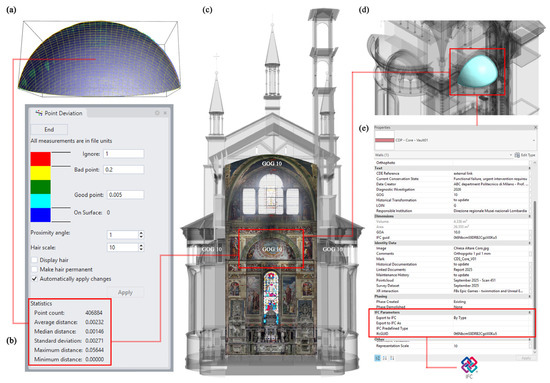Select the second view icon at Properties bottom
Image resolution: width=550 pixels, height=383 pixels.
coord(385,358)
